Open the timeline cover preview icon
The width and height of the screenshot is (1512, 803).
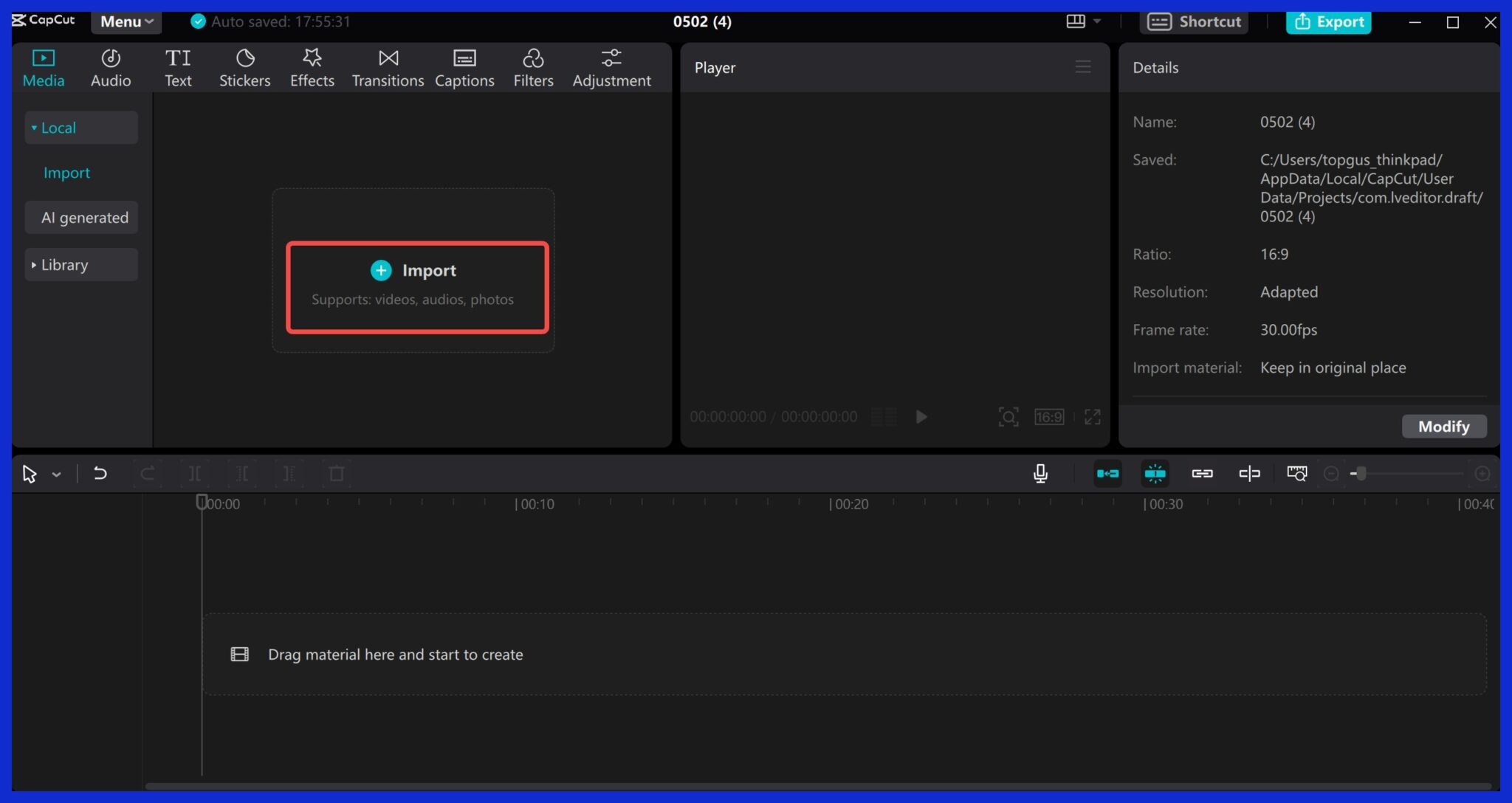click(1297, 473)
